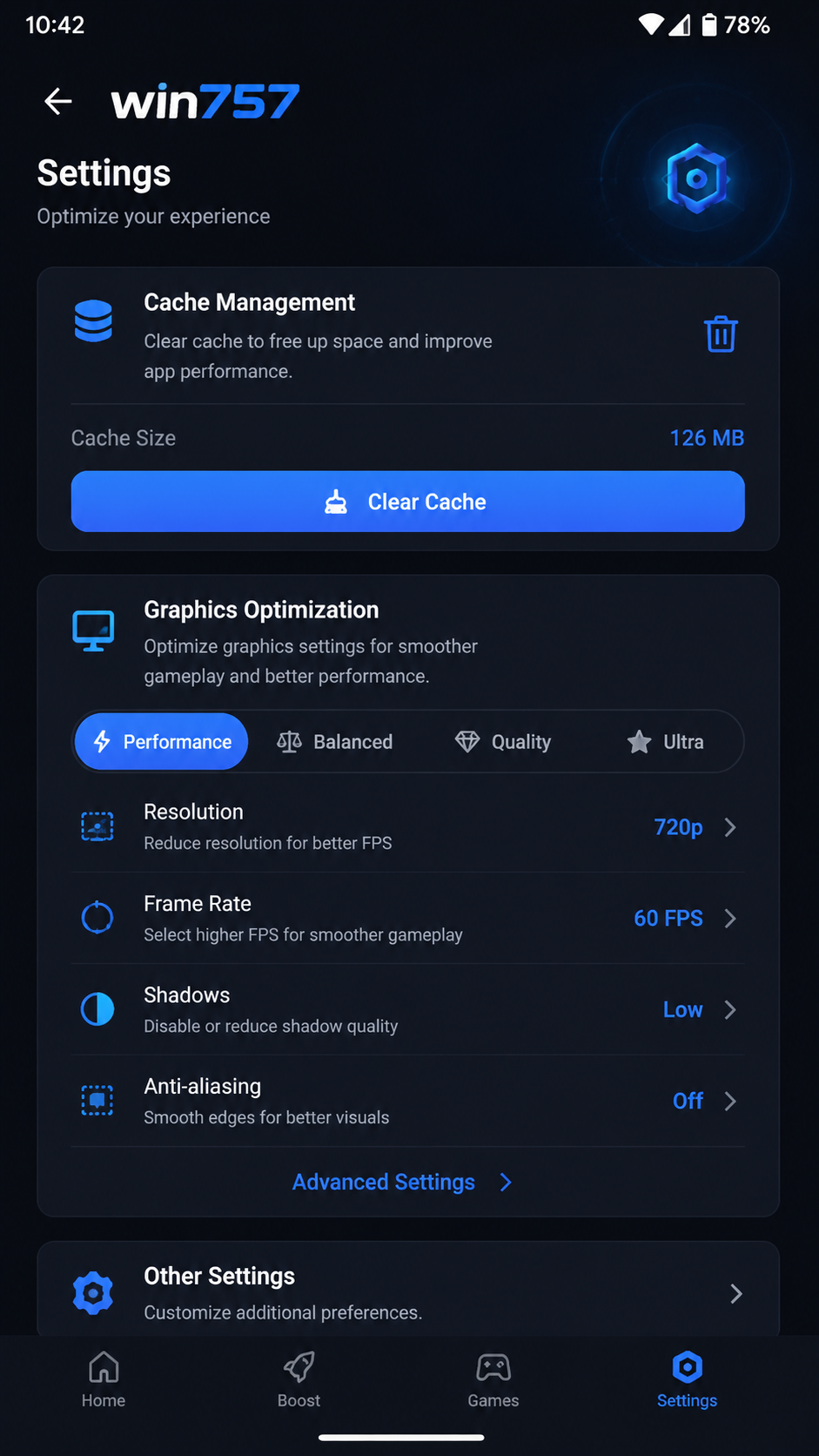Select the Performance graphics preset
Image resolution: width=819 pixels, height=1456 pixels.
point(162,741)
